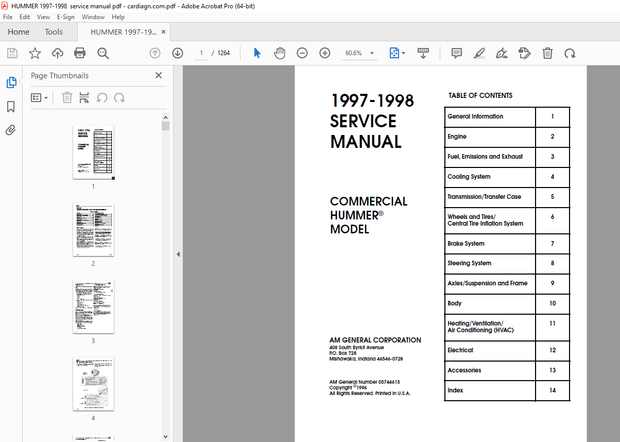Image resolution: width=620 pixels, height=442 pixels.
Task: Choose the Selection arrow tool
Action: tap(257, 53)
